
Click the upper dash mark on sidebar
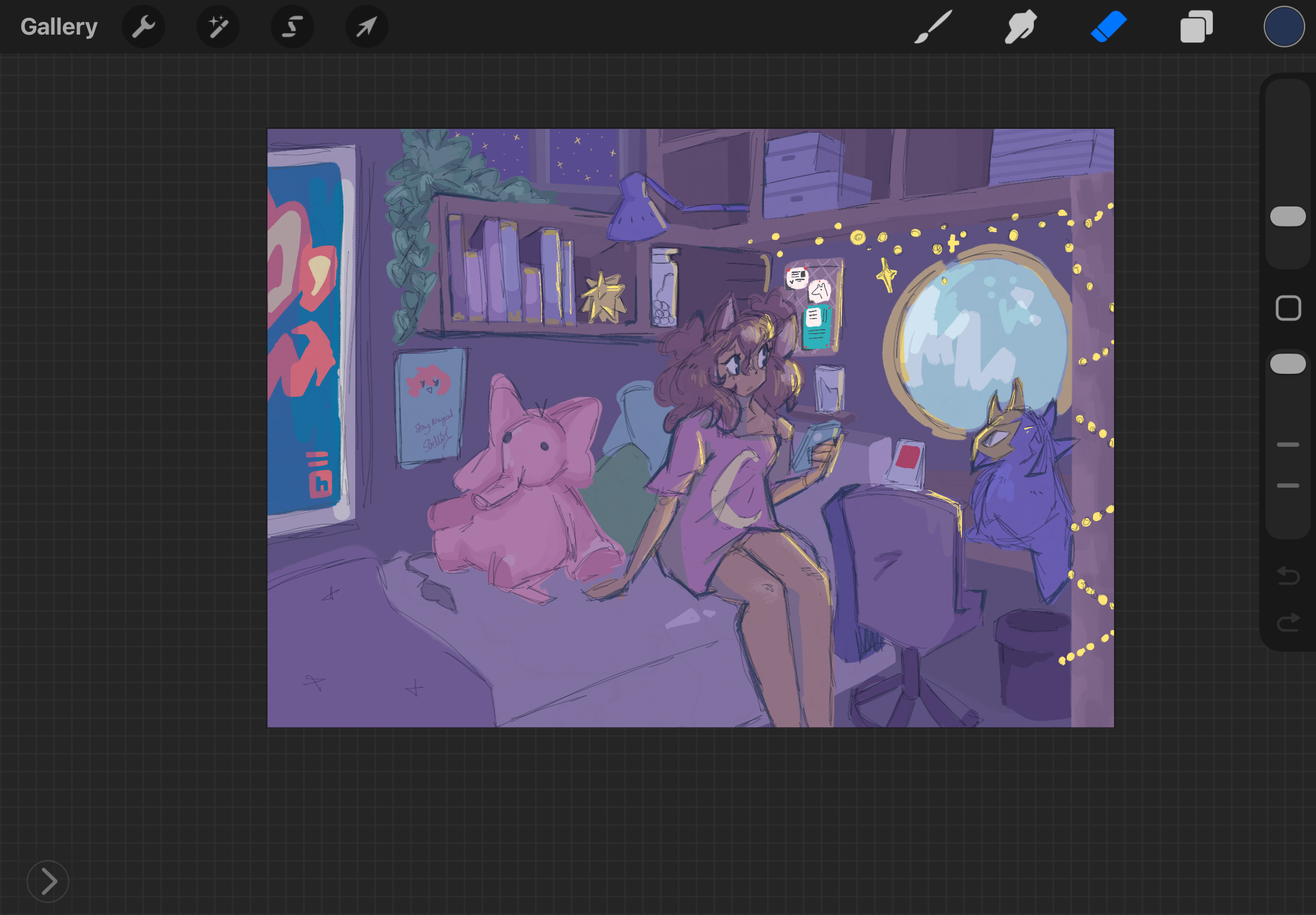click(1288, 445)
